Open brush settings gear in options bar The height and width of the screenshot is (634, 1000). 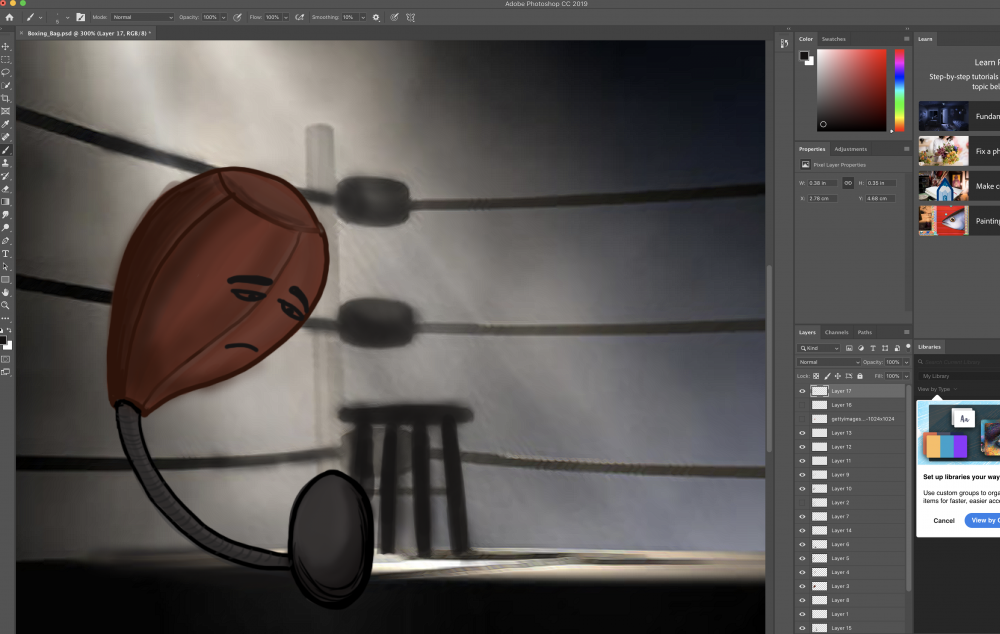(376, 17)
